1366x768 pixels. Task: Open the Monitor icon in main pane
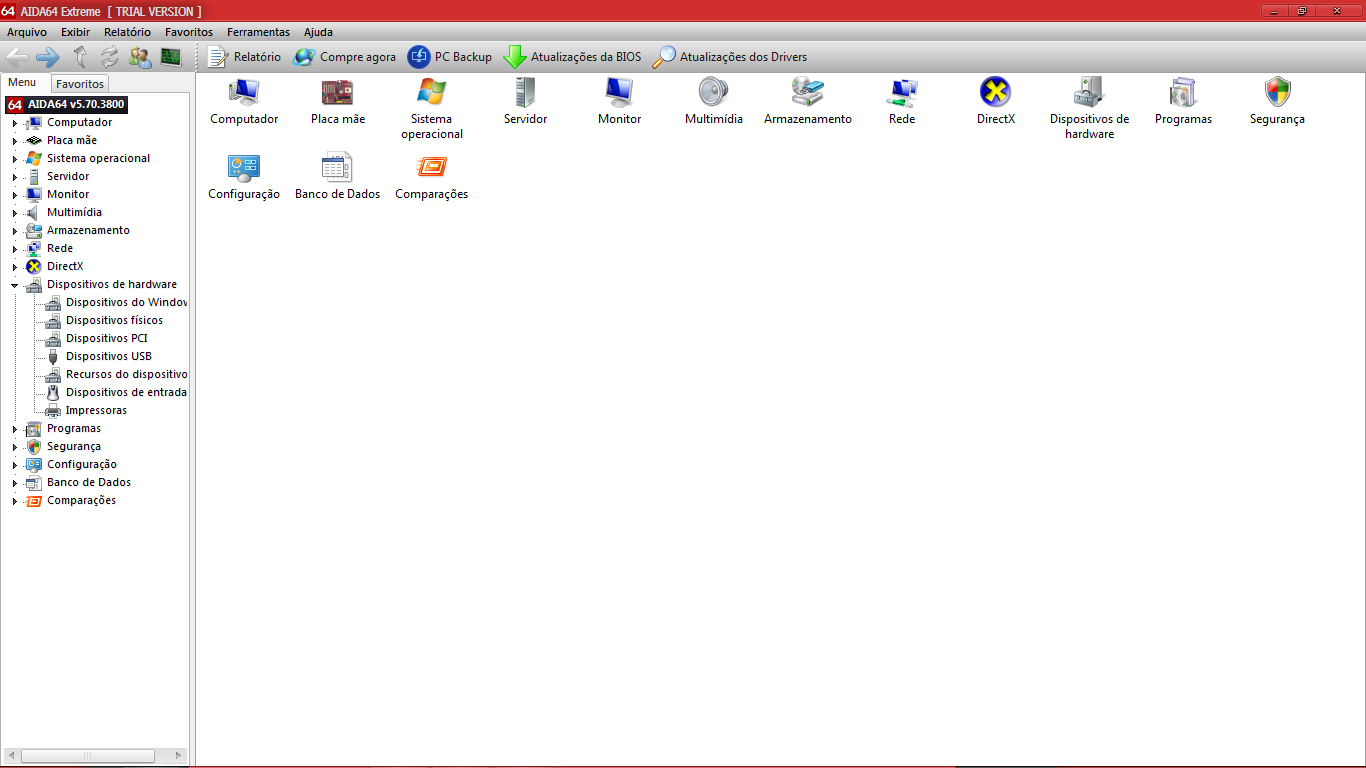coord(619,101)
